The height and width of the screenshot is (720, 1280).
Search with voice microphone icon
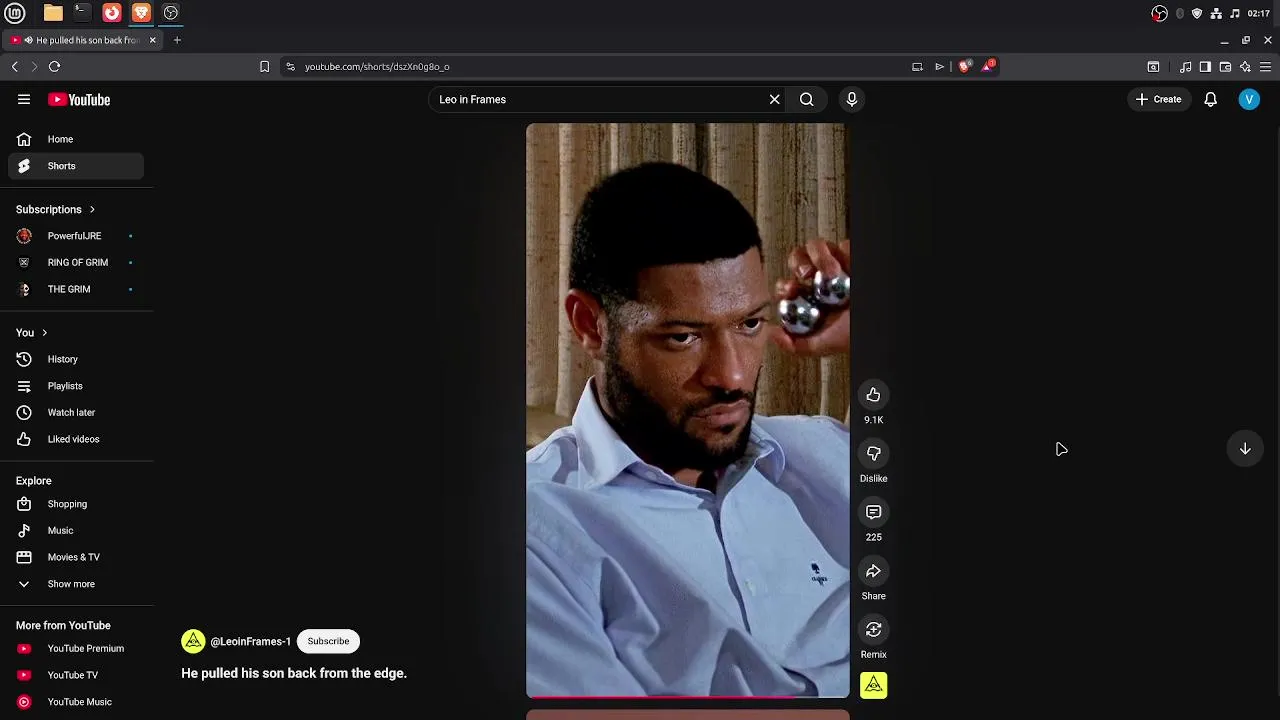pos(852,99)
